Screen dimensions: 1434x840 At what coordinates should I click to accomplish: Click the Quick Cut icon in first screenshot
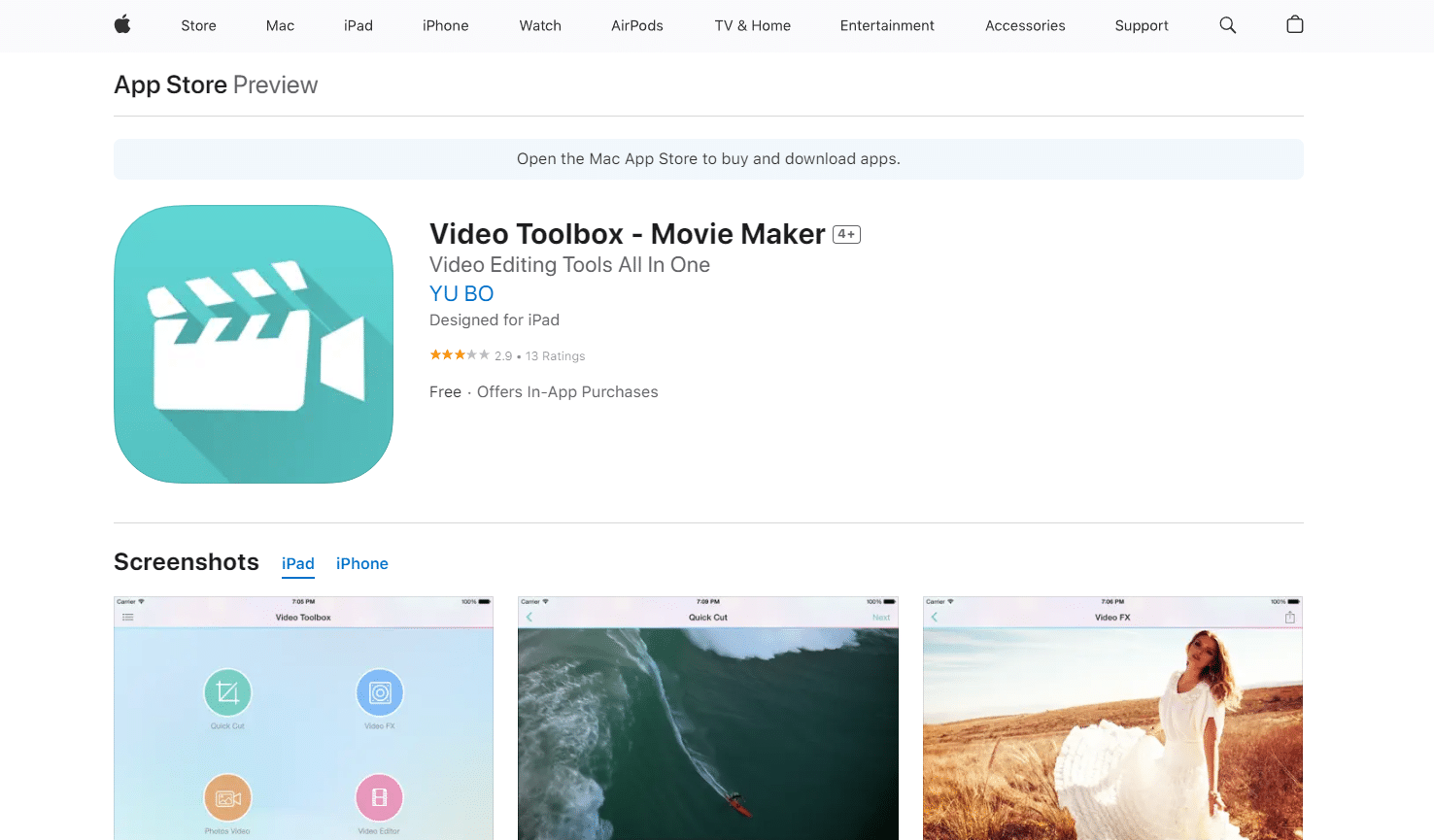227,692
